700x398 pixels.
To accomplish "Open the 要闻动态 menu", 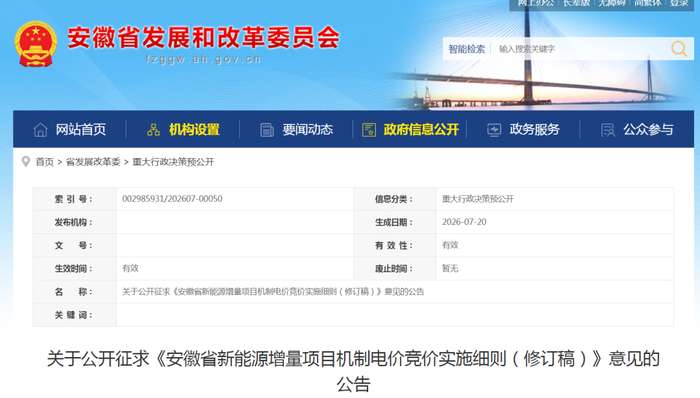I will tap(308, 129).
